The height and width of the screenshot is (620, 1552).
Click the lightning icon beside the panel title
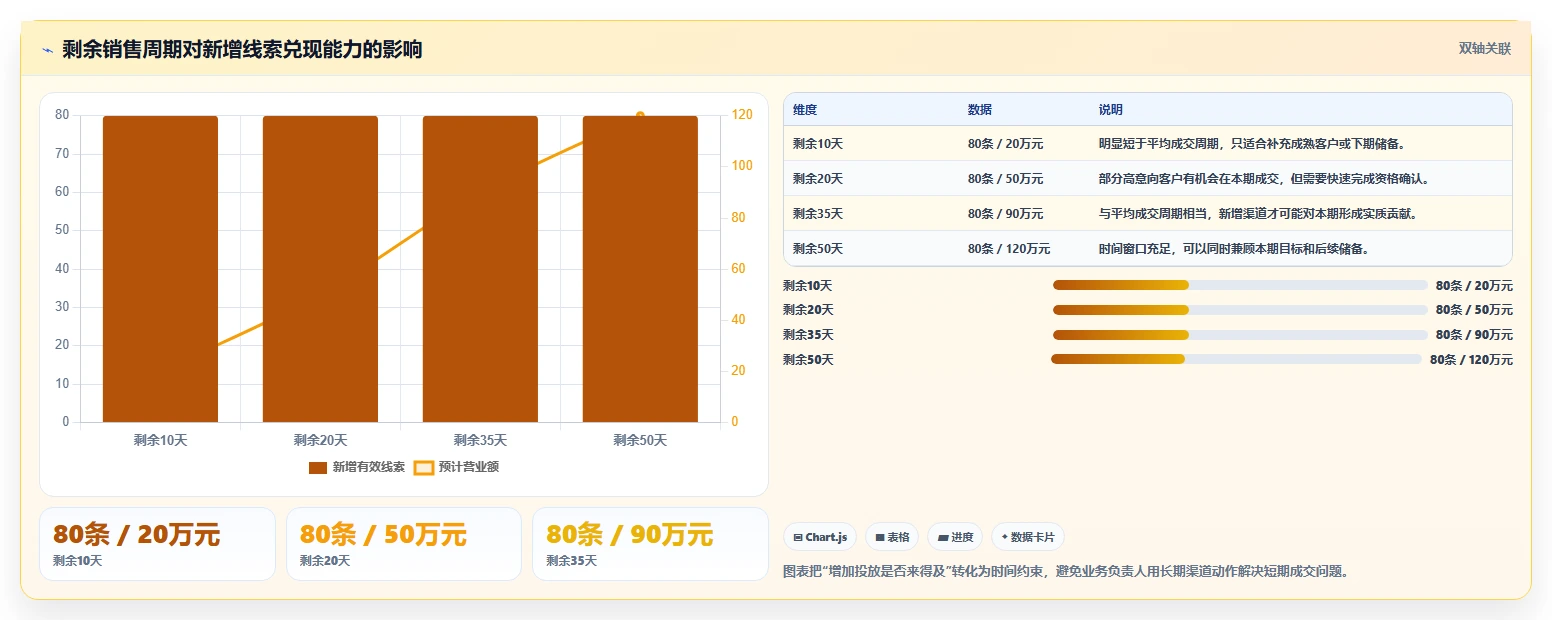point(47,50)
